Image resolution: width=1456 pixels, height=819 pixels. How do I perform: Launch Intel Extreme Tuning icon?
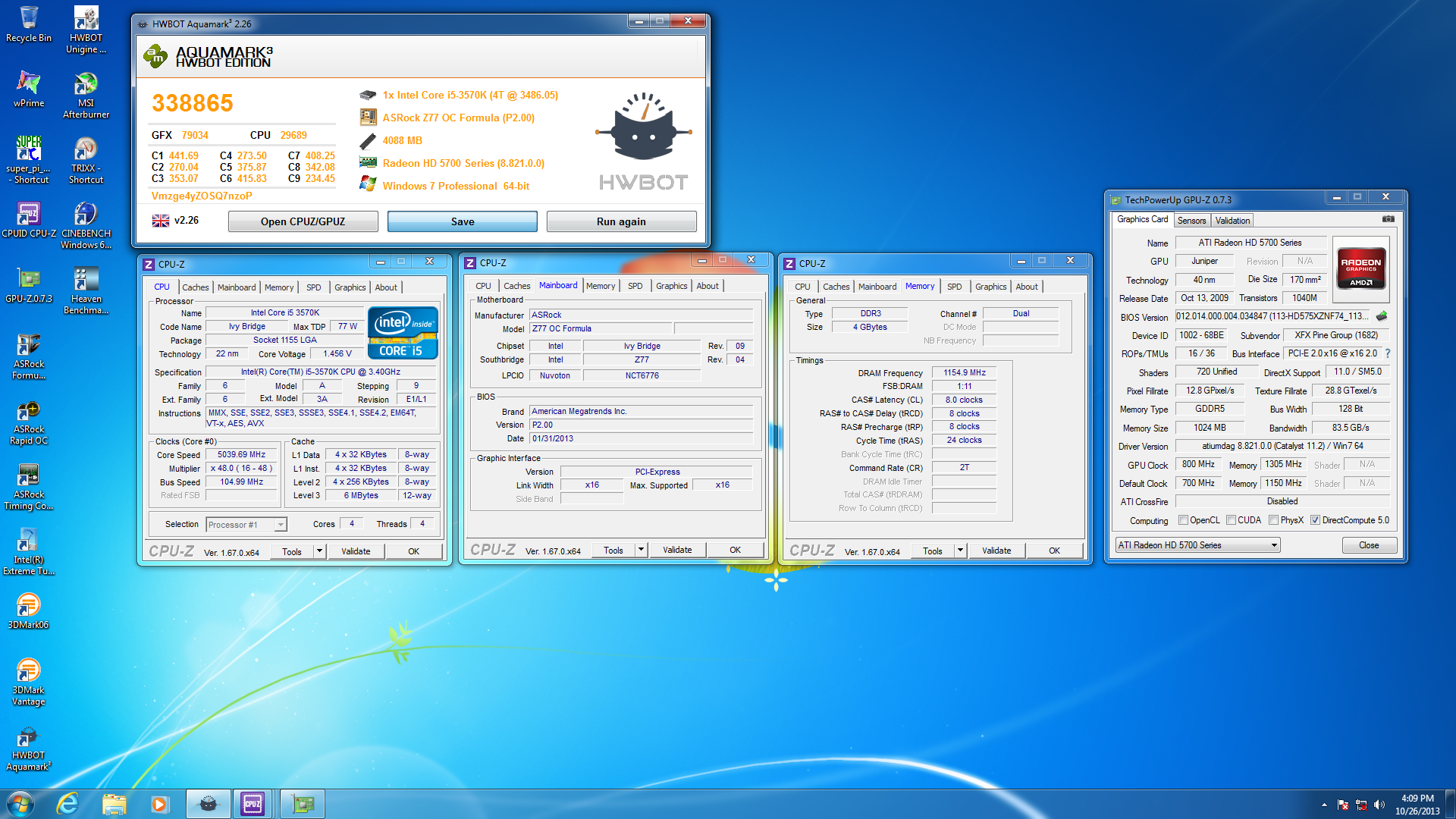pos(28,552)
